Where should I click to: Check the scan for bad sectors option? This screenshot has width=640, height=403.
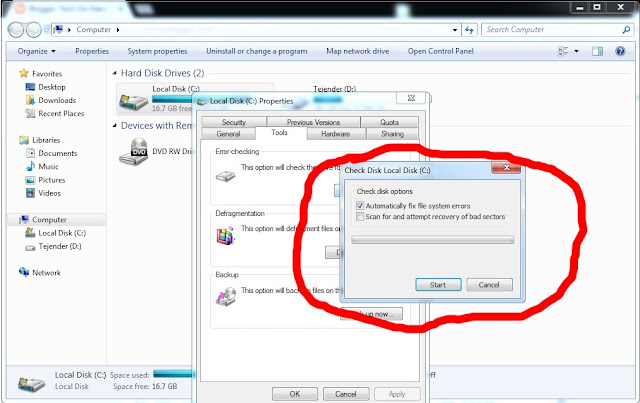pyautogui.click(x=360, y=217)
